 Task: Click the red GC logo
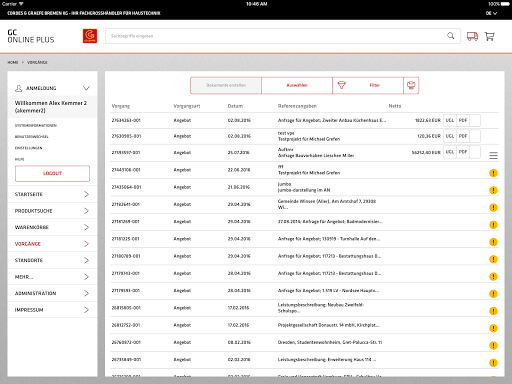coord(90,36)
